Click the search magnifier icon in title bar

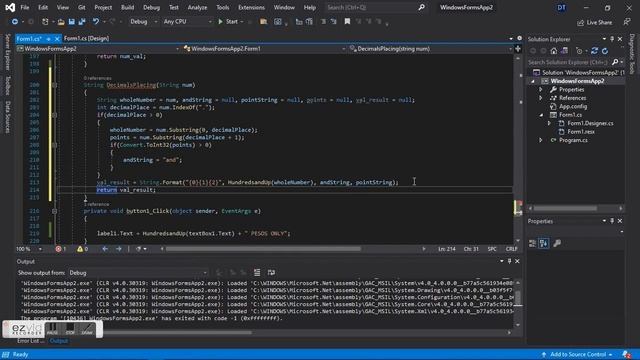[421, 7]
